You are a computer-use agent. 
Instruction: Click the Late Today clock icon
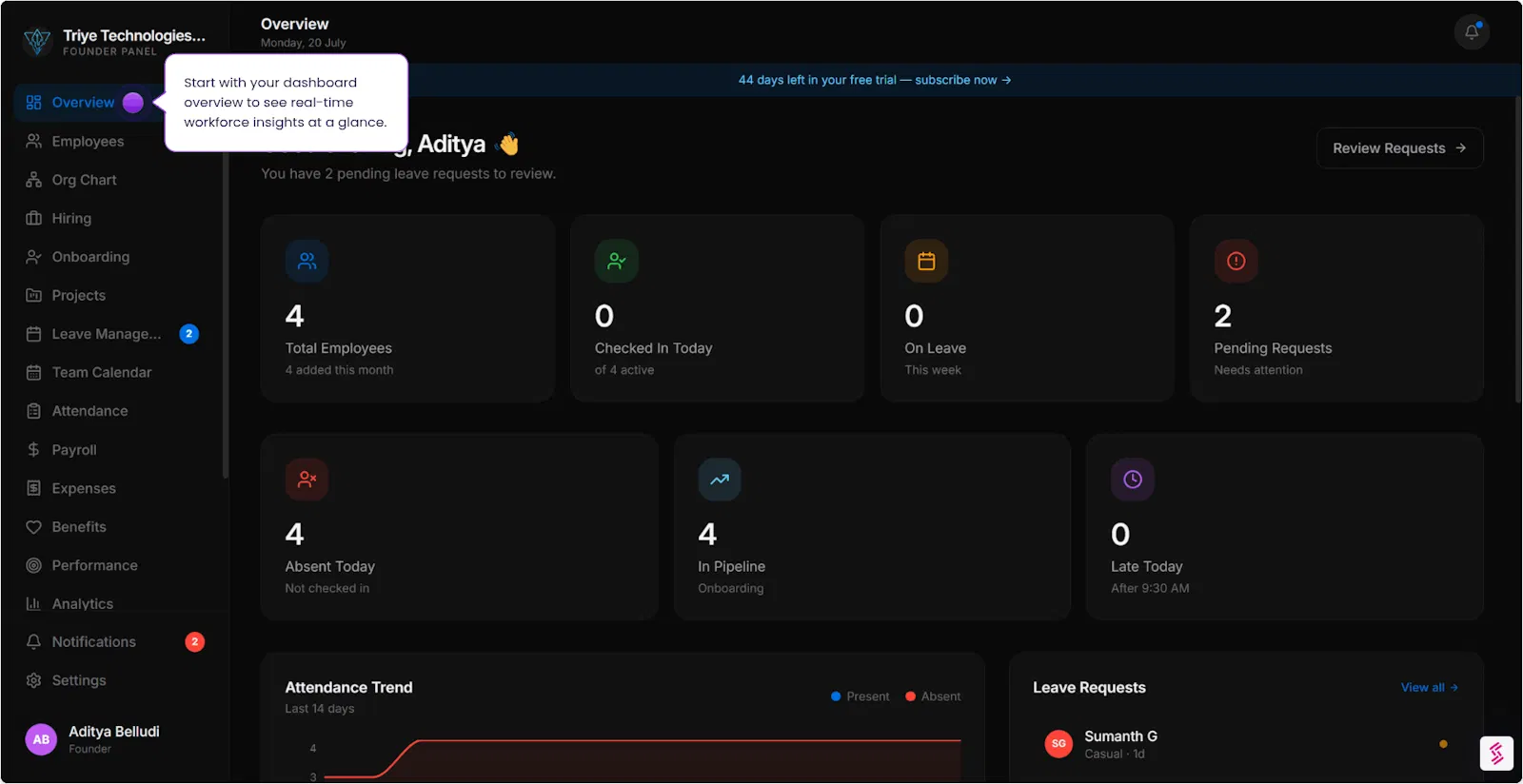pos(1133,480)
